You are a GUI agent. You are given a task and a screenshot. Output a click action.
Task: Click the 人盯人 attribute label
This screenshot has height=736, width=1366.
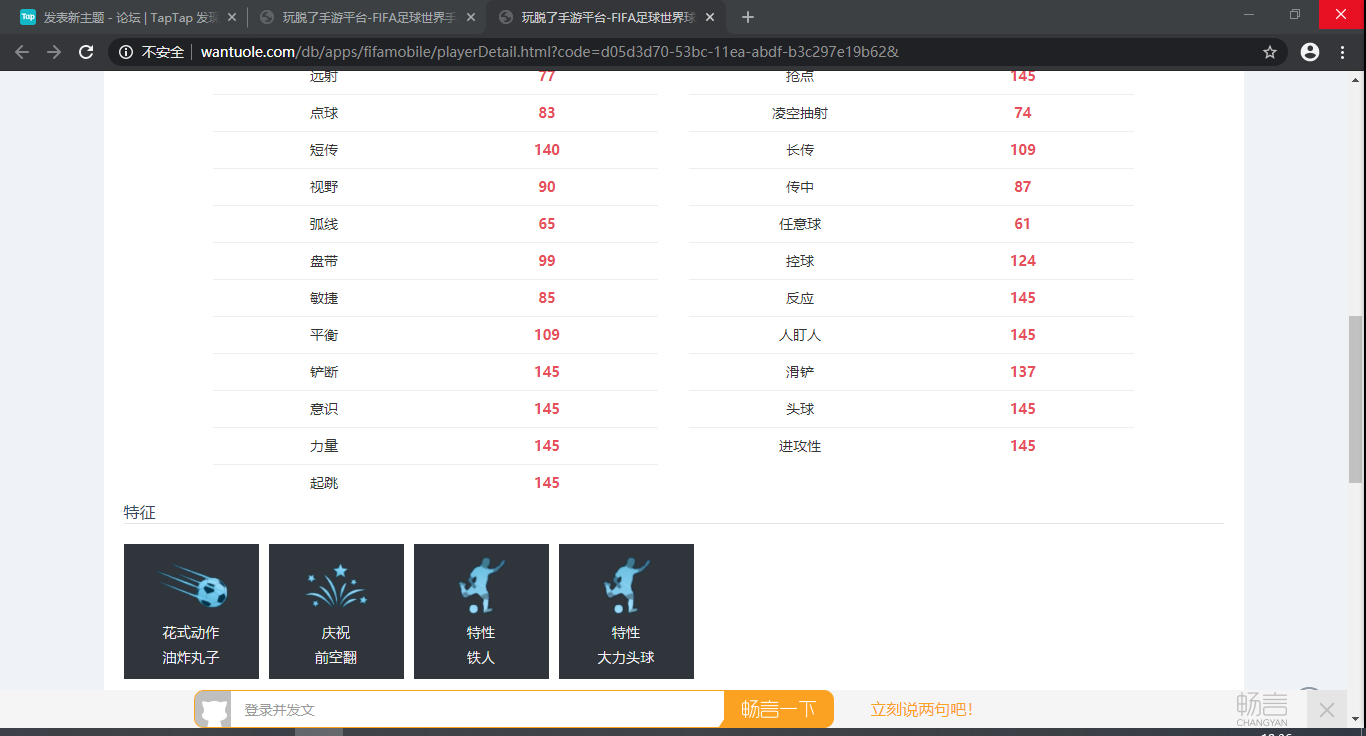click(800, 335)
